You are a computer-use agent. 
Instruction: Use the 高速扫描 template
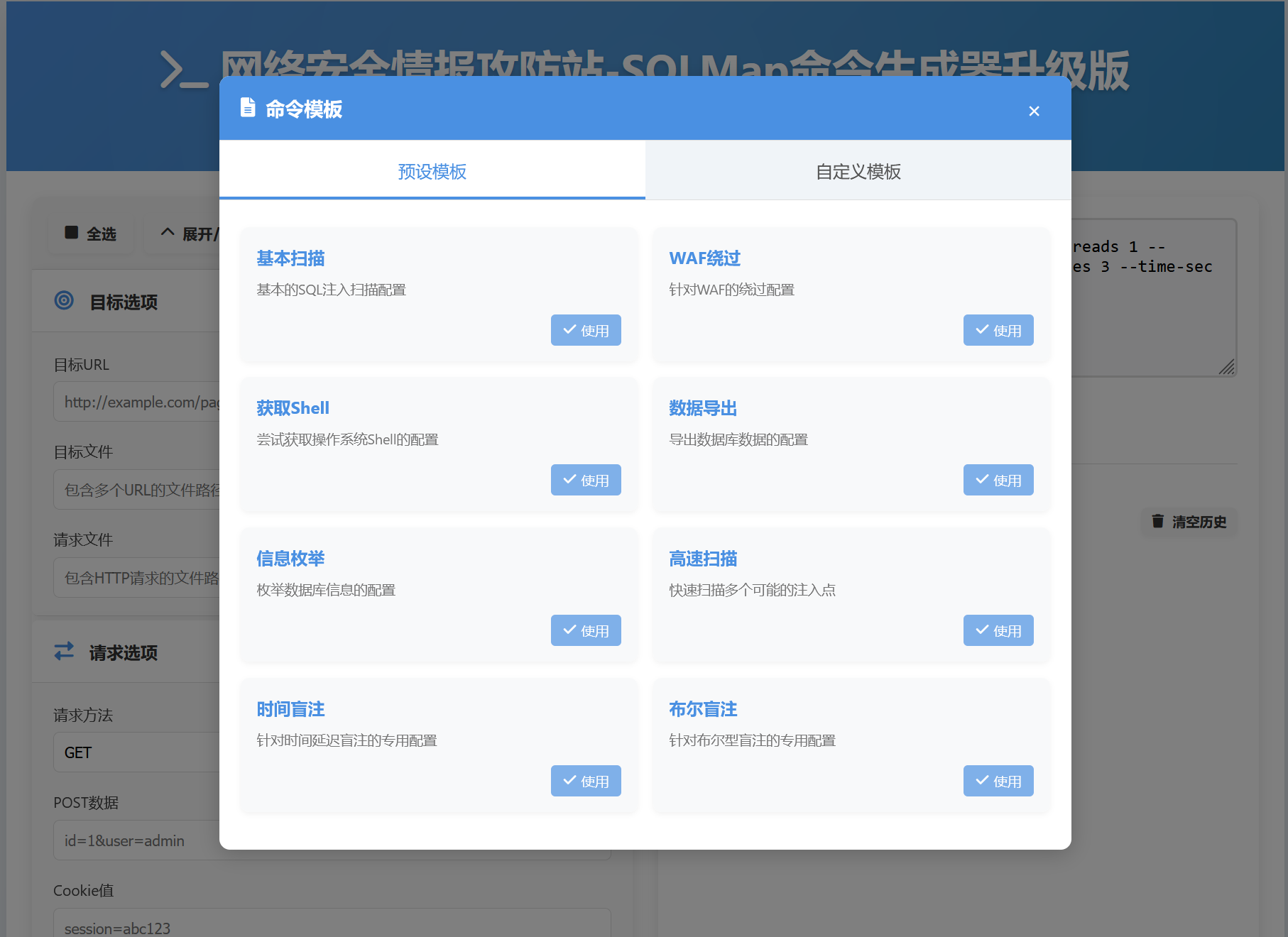(998, 630)
